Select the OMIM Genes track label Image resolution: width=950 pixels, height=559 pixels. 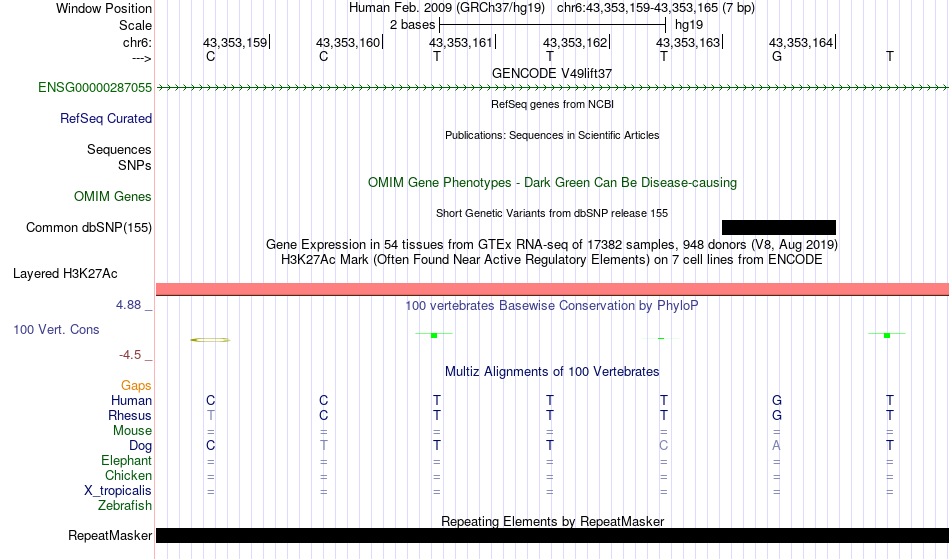pos(113,196)
